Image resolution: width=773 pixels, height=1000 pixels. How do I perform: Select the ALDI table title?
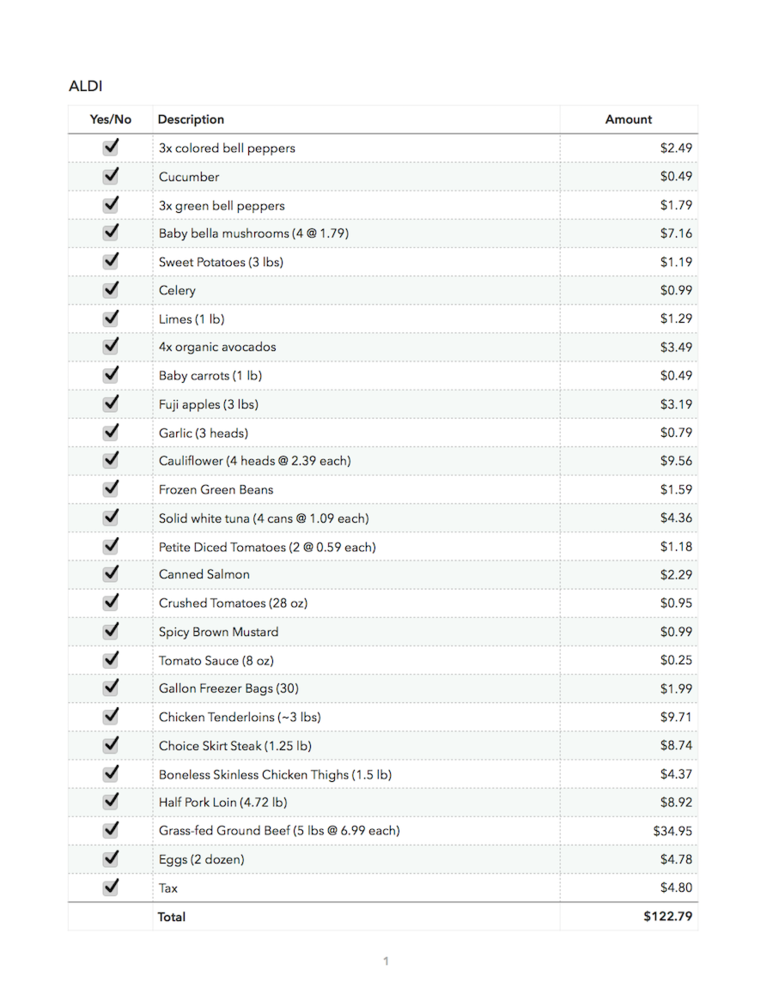[85, 85]
